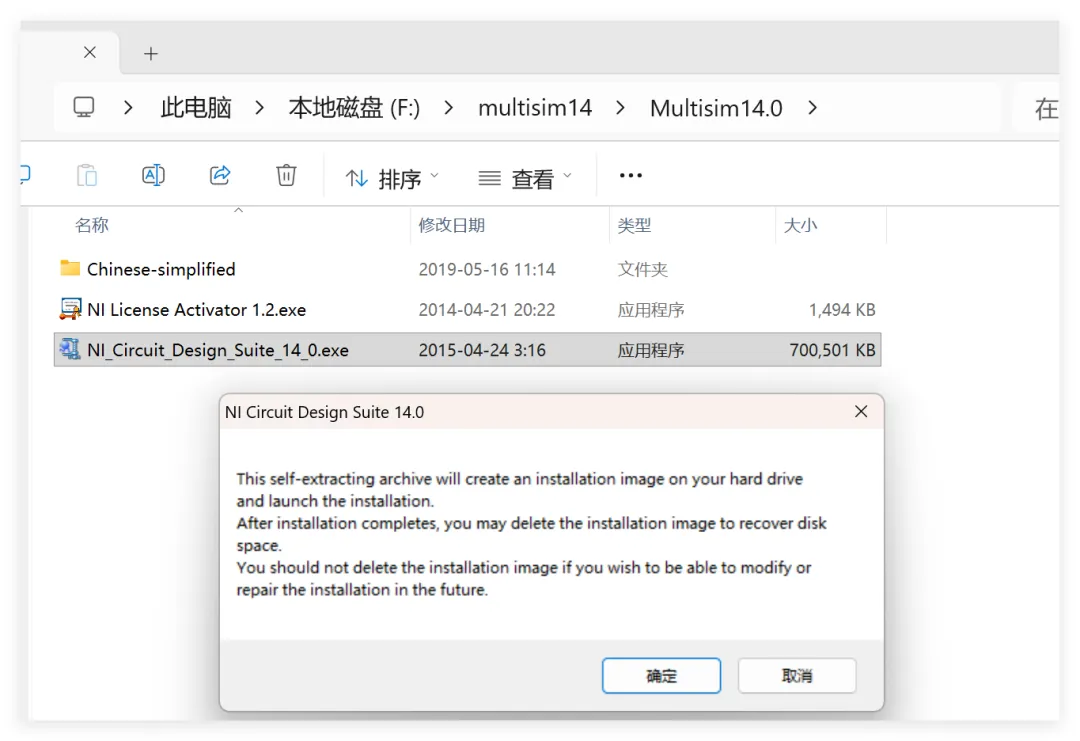Click the 取消 button in the dialog
The width and height of the screenshot is (1080, 741).
[x=797, y=676]
